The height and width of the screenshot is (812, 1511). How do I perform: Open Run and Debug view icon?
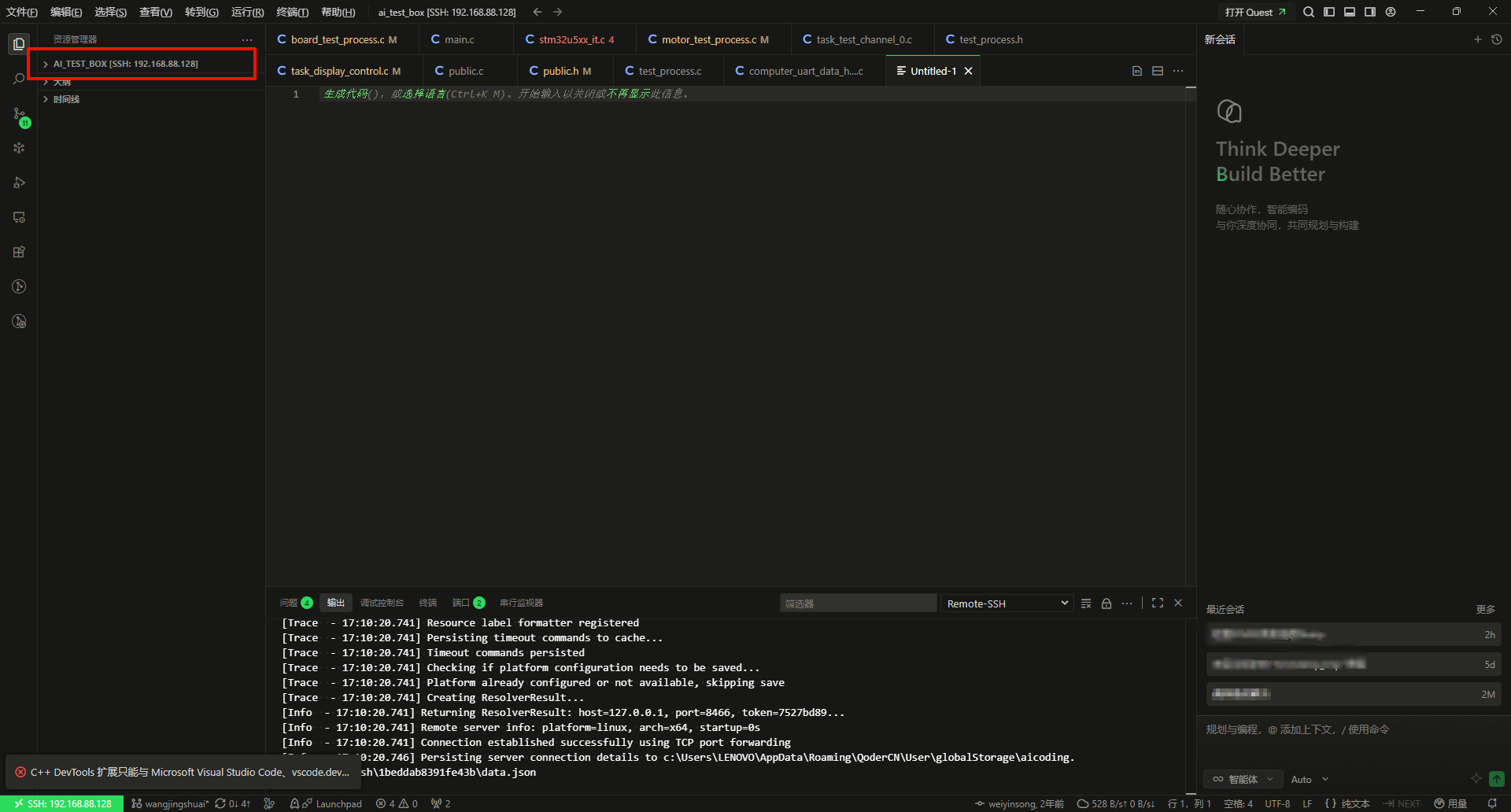pyautogui.click(x=19, y=183)
